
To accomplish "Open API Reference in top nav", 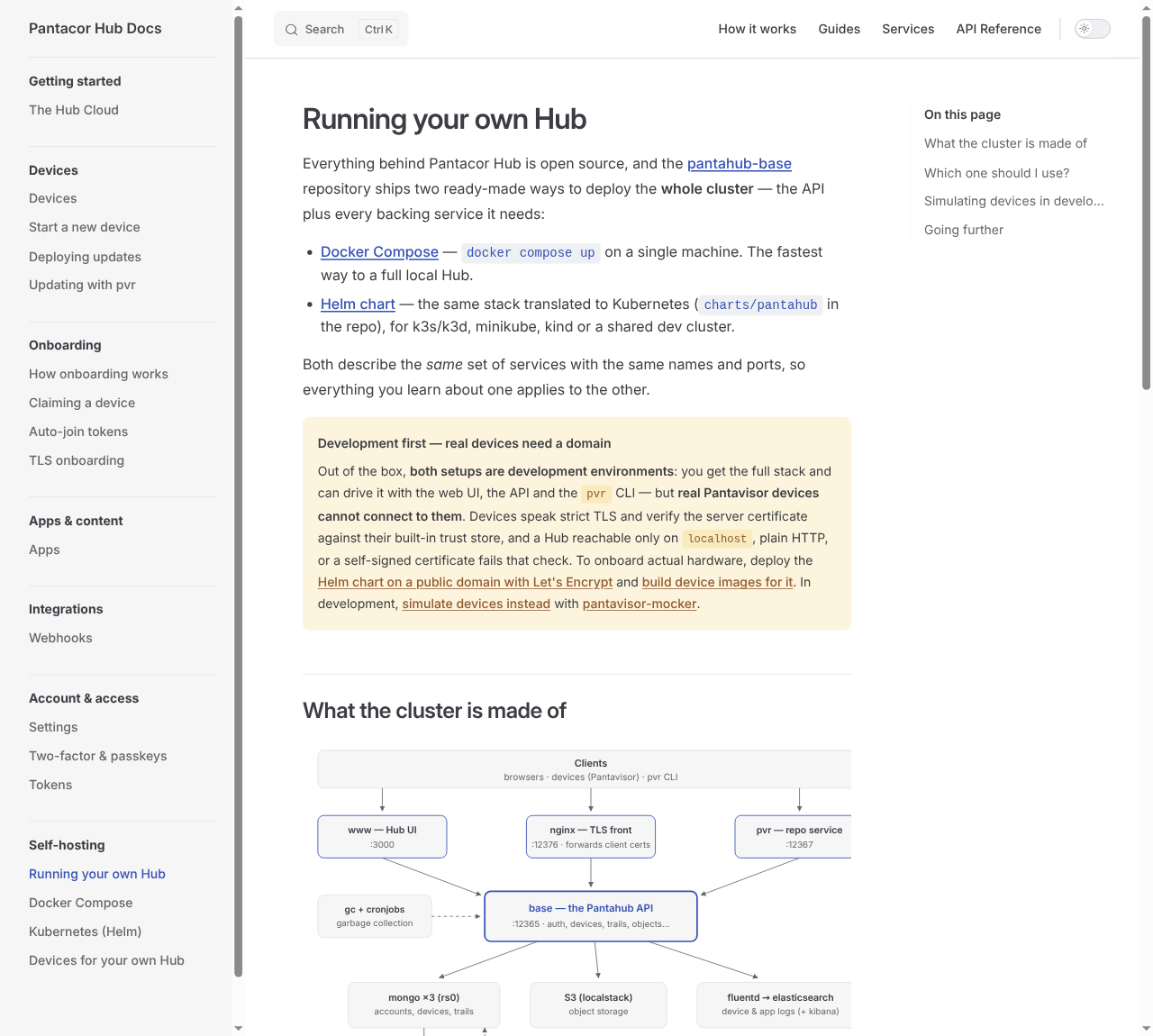I will click(x=998, y=29).
